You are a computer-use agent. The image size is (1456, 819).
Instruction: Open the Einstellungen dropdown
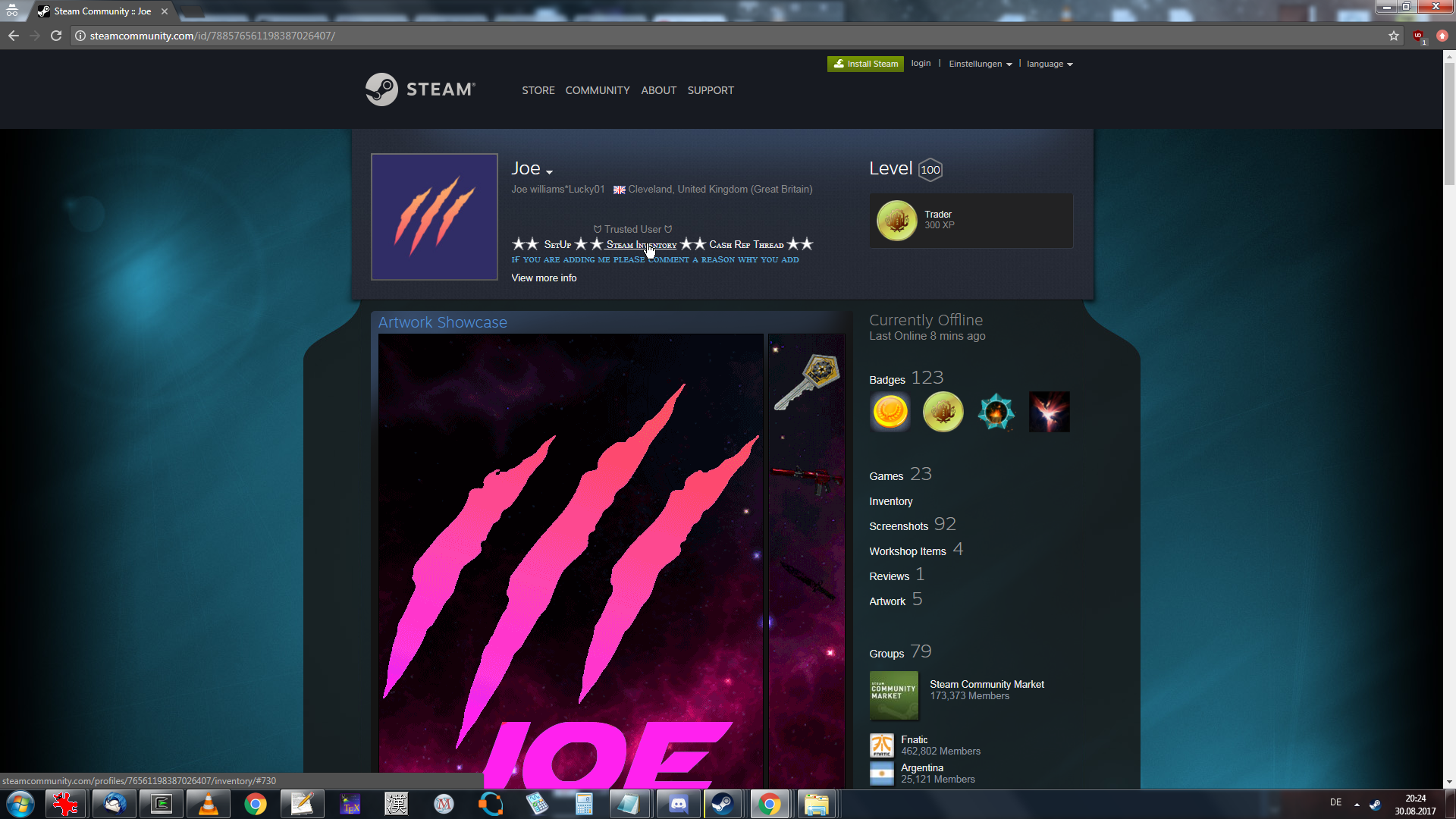point(980,64)
